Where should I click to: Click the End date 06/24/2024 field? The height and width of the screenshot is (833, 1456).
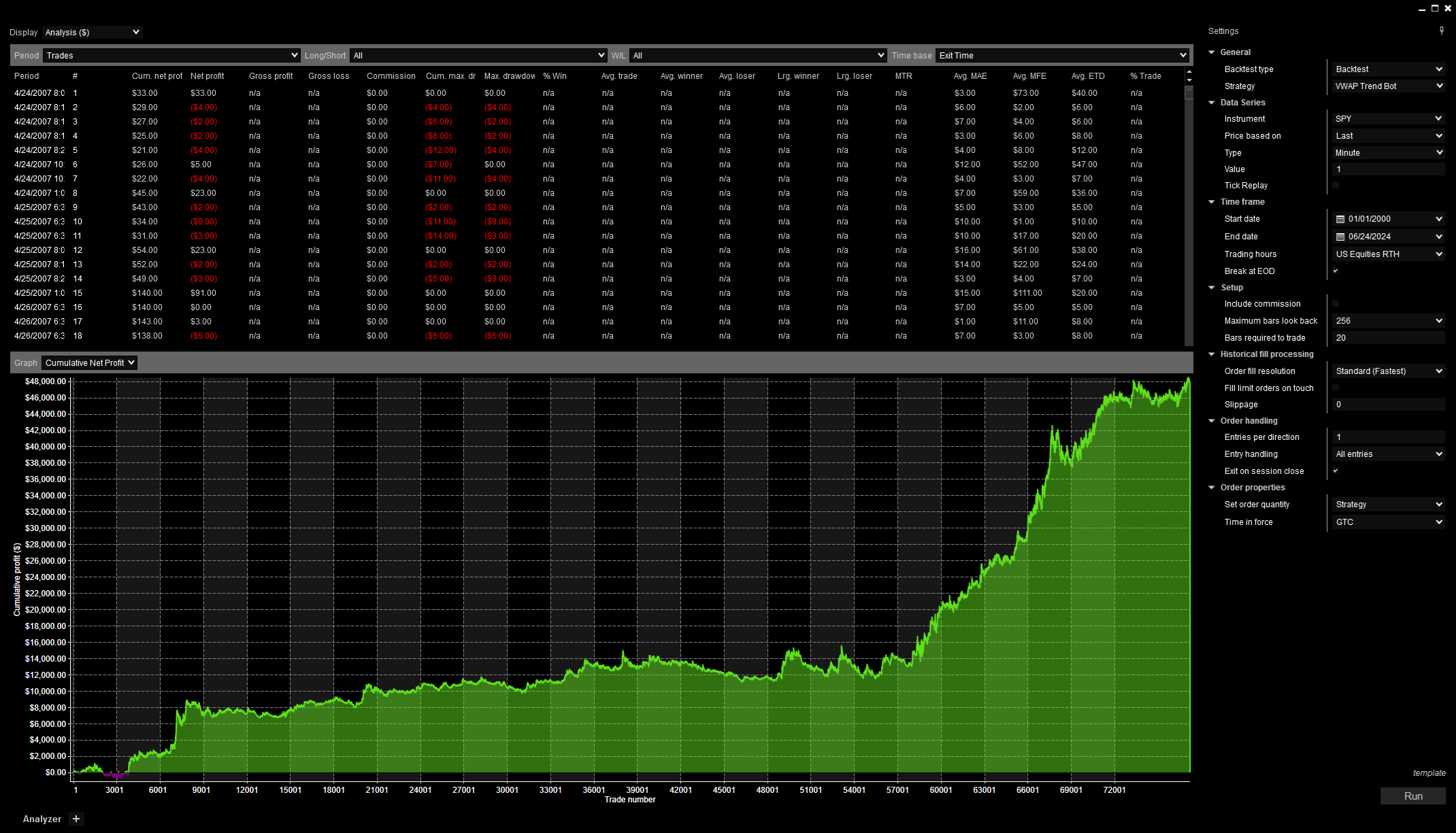coord(1388,237)
